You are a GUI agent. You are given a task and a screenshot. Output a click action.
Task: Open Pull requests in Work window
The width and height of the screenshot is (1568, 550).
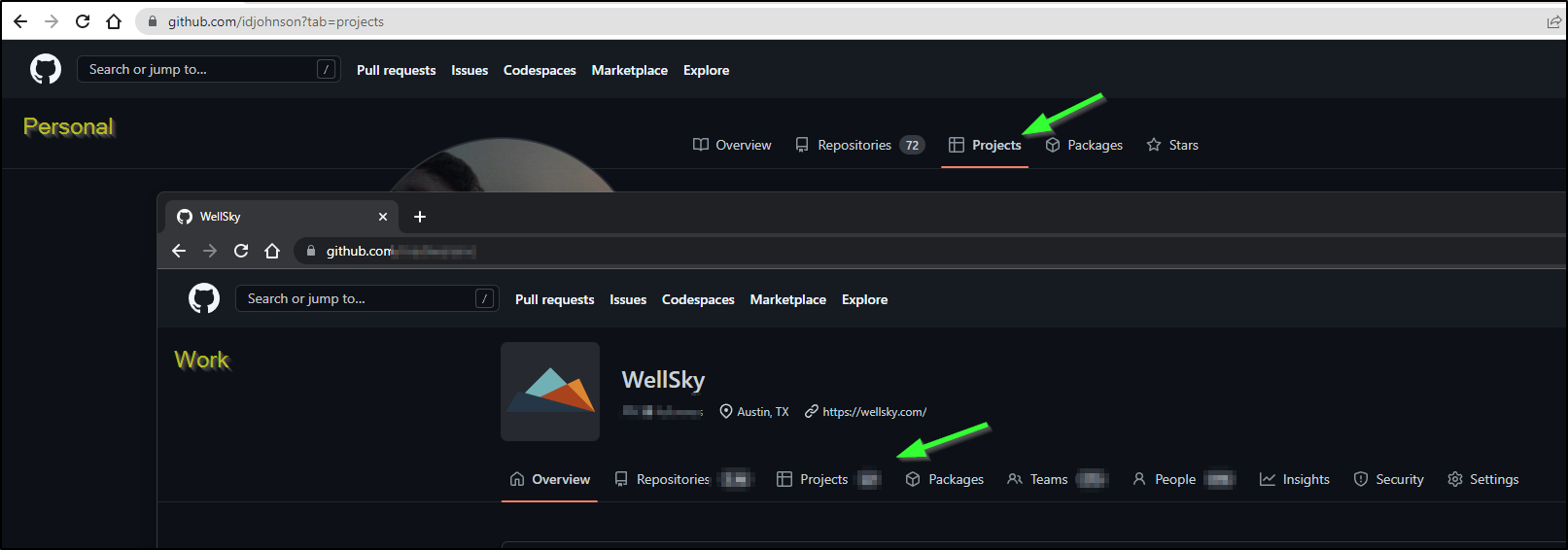point(554,299)
